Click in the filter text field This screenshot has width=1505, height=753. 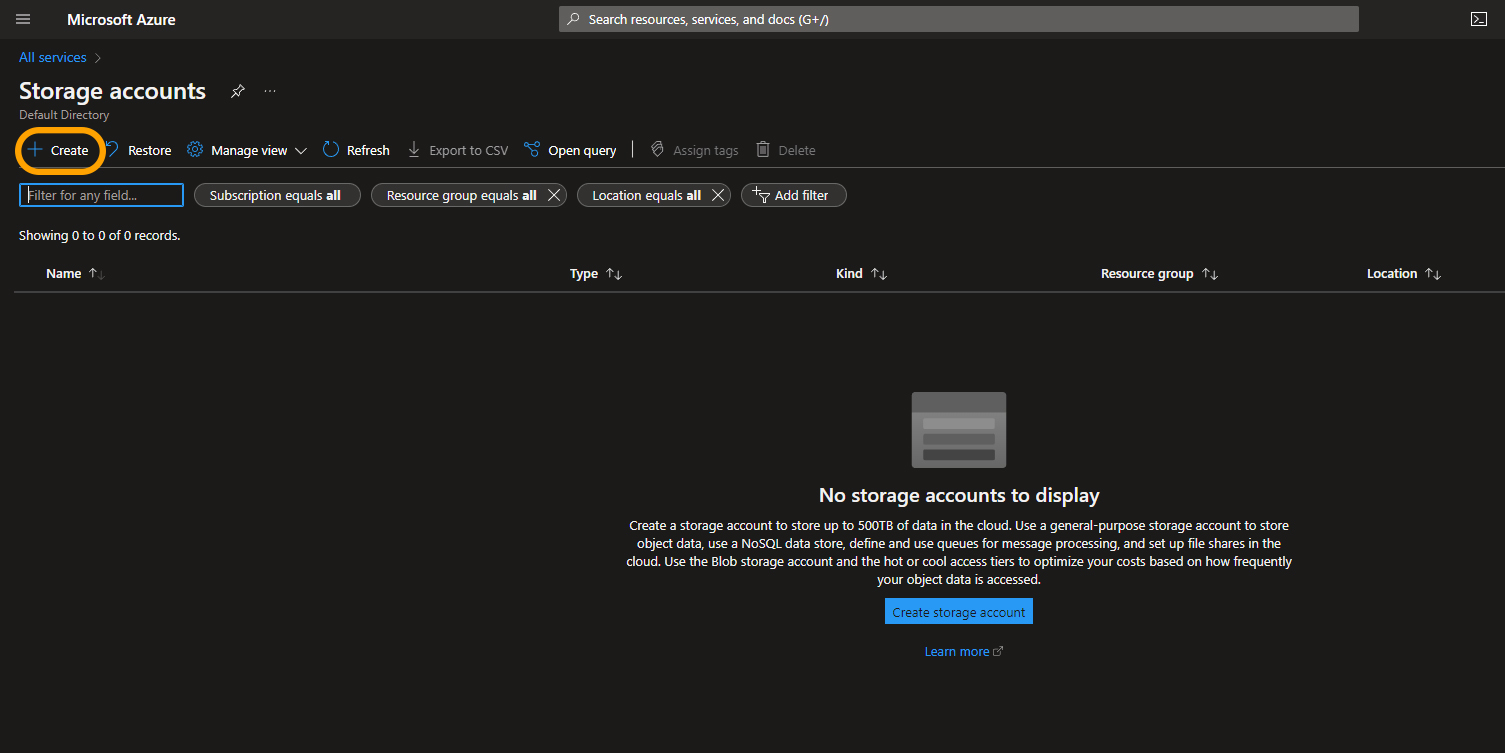pyautogui.click(x=101, y=195)
